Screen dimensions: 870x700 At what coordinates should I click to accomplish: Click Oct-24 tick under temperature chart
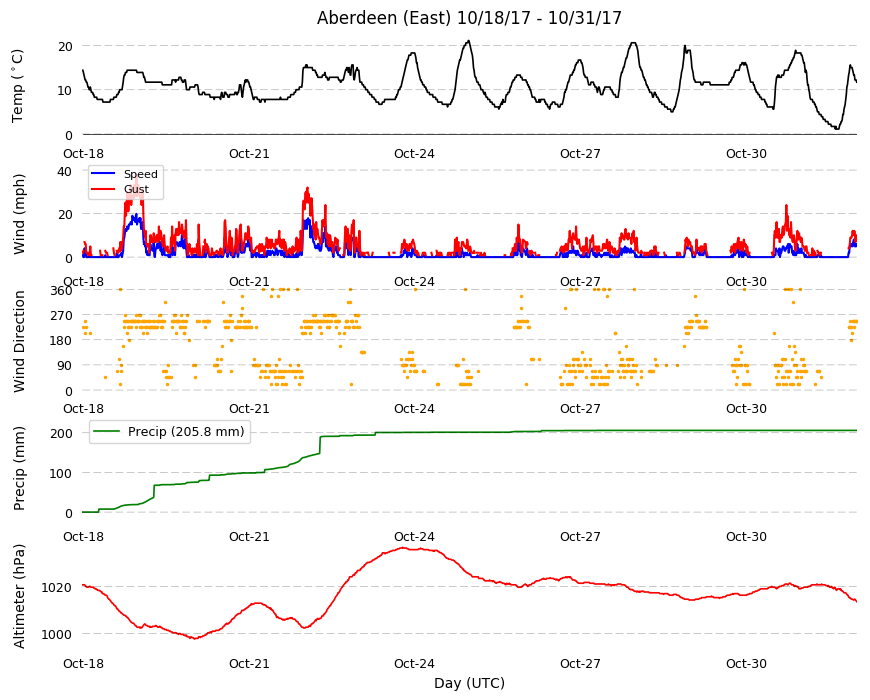coord(414,154)
